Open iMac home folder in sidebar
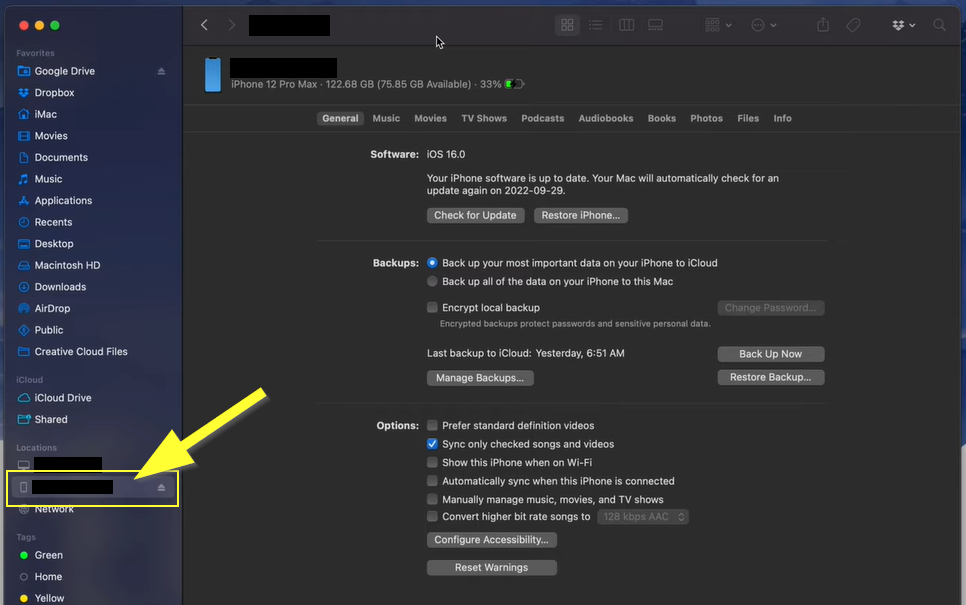Screen dimensions: 966x605 point(46,115)
